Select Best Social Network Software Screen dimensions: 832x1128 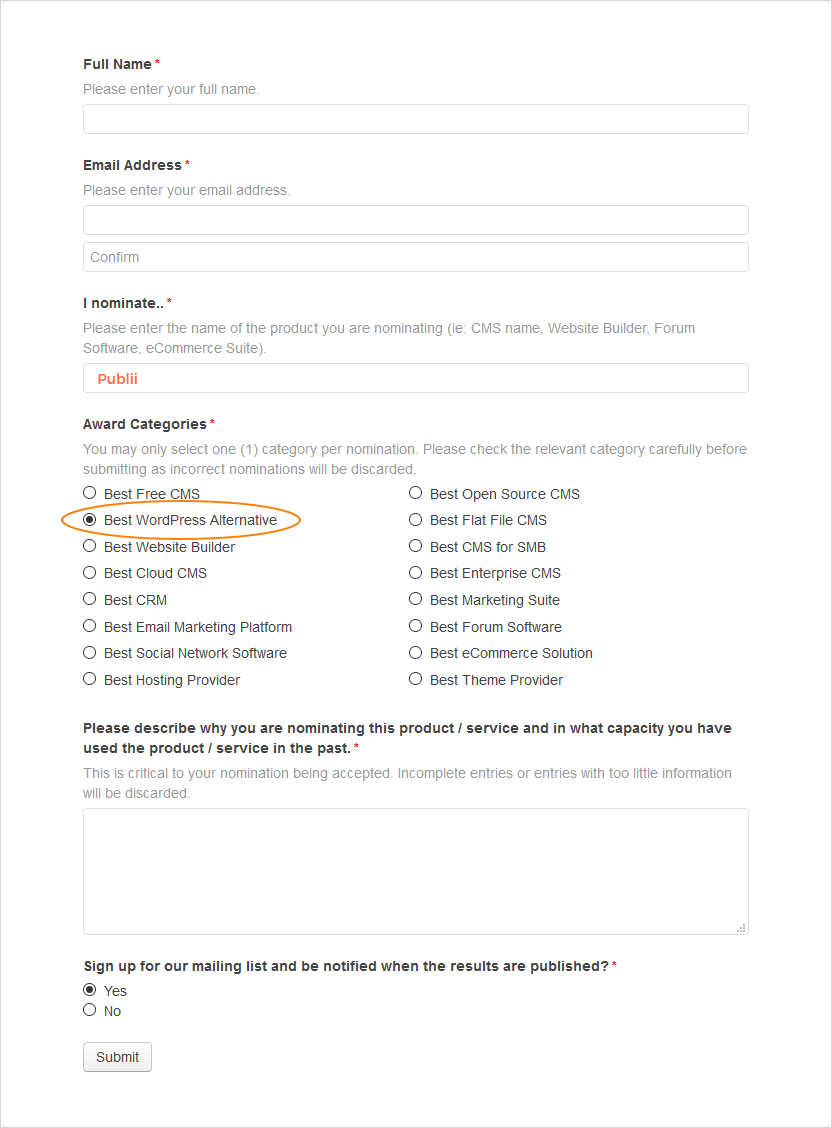point(89,651)
